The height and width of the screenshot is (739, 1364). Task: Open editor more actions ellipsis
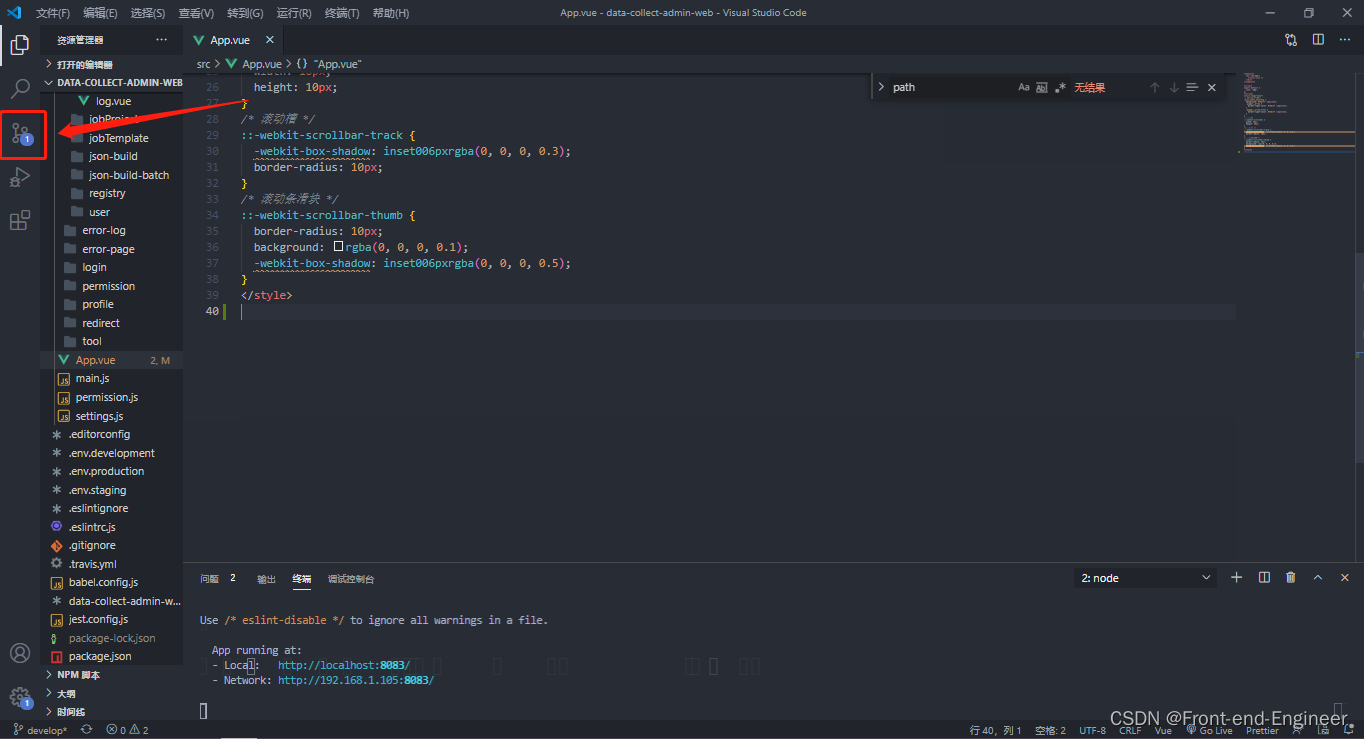(x=1345, y=40)
